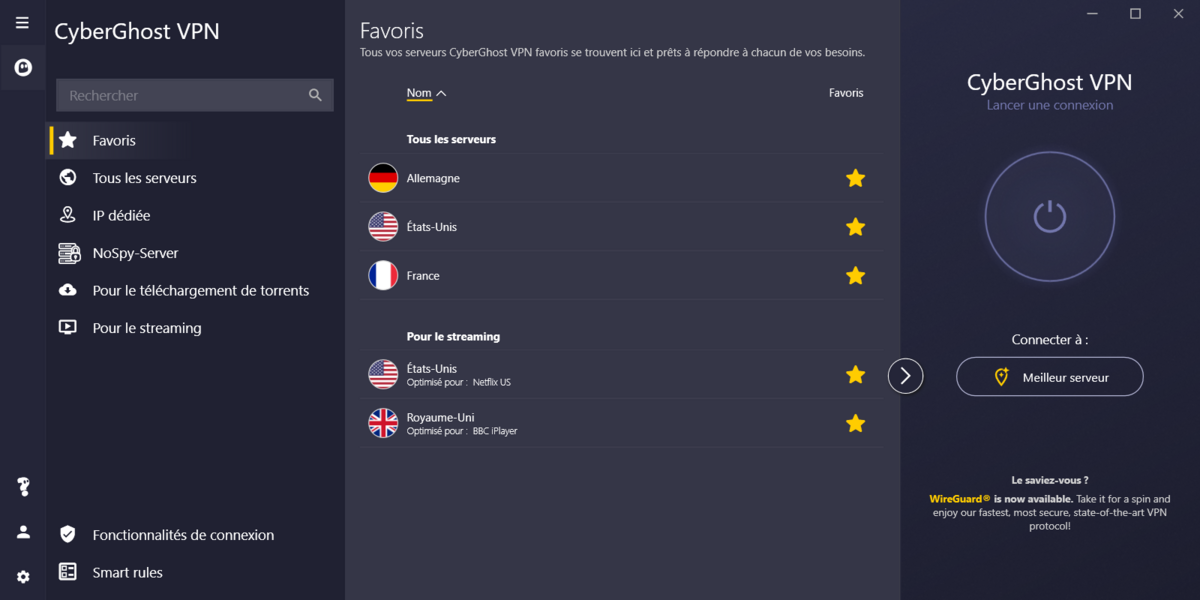This screenshot has width=1200, height=600.
Task: Collapse the panel with the round chevron arrow
Action: pos(905,376)
